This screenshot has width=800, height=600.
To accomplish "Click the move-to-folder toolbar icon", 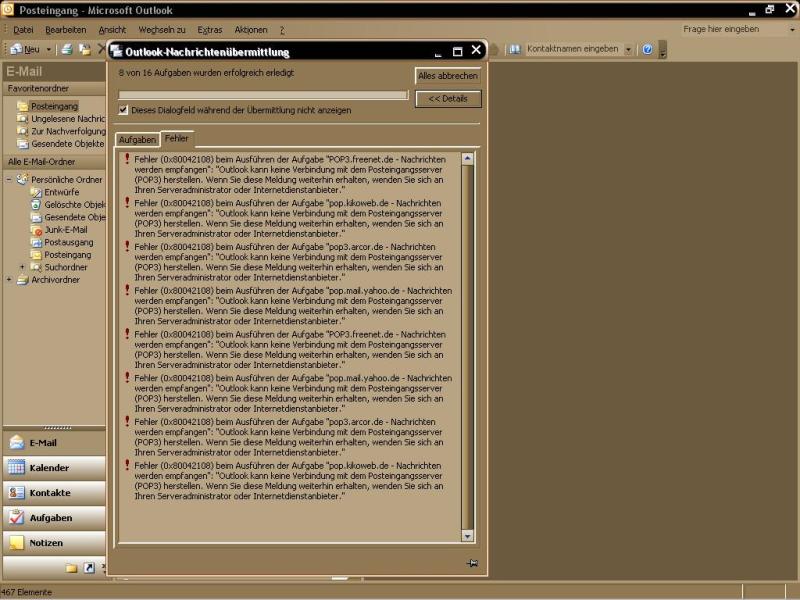I will pyautogui.click(x=85, y=49).
